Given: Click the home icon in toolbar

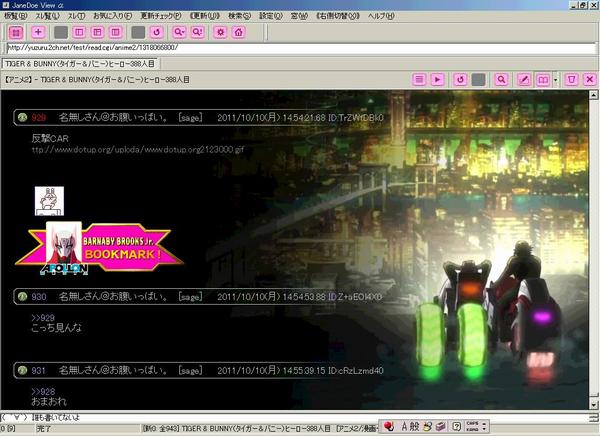Looking at the screenshot, I should [239, 33].
